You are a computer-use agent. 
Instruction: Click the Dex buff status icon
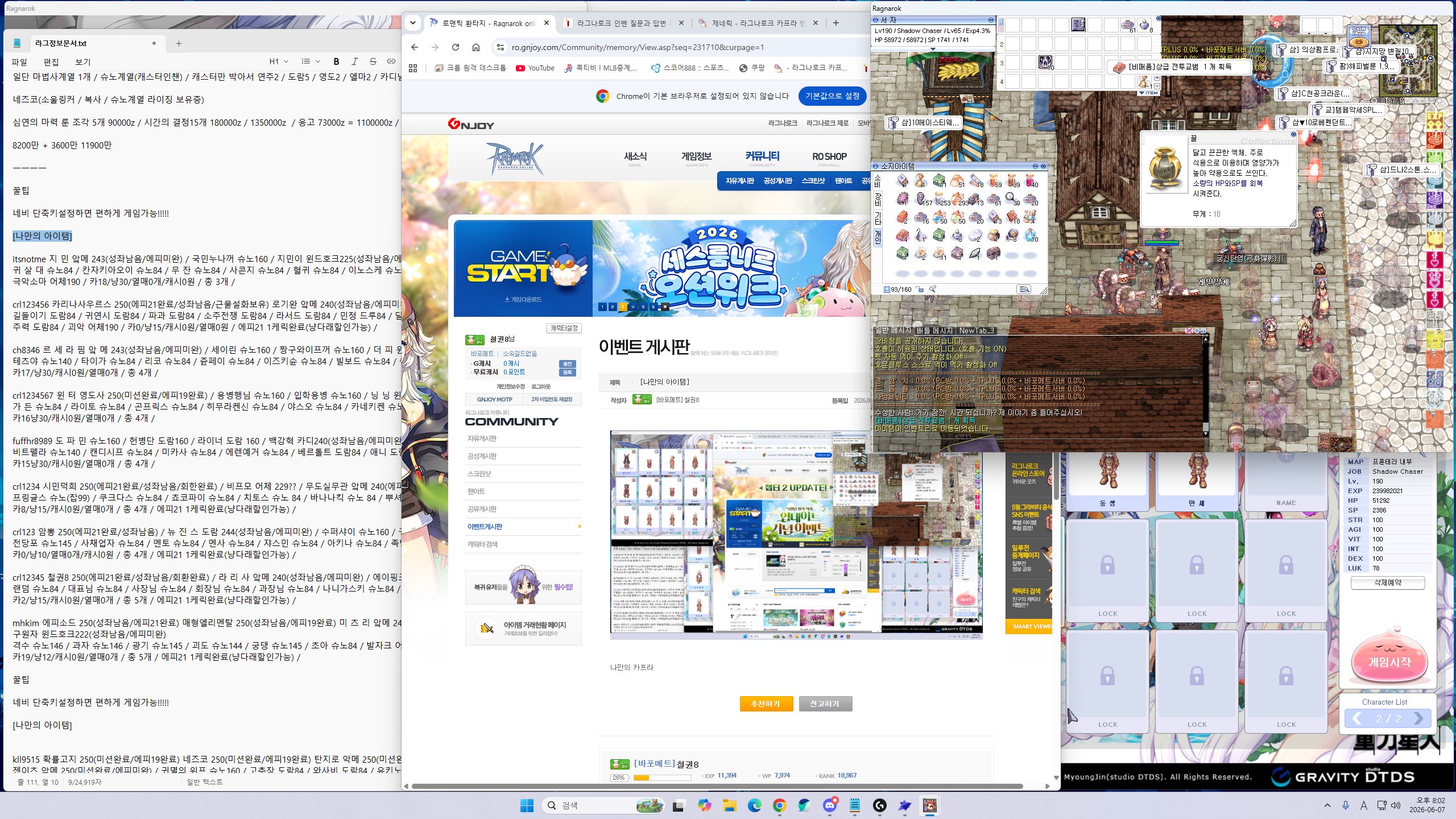1434,200
